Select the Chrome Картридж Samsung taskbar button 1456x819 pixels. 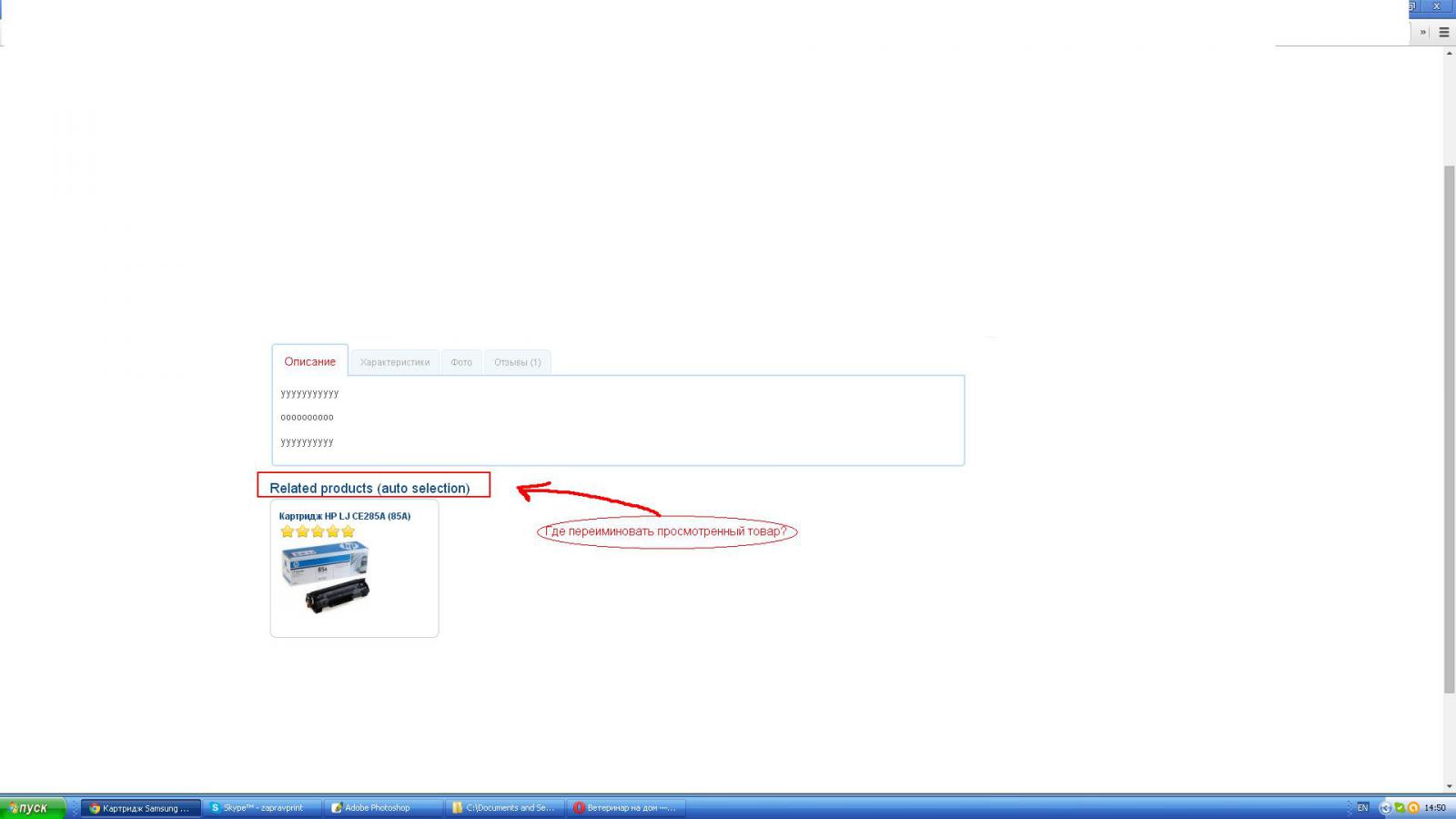[x=141, y=807]
